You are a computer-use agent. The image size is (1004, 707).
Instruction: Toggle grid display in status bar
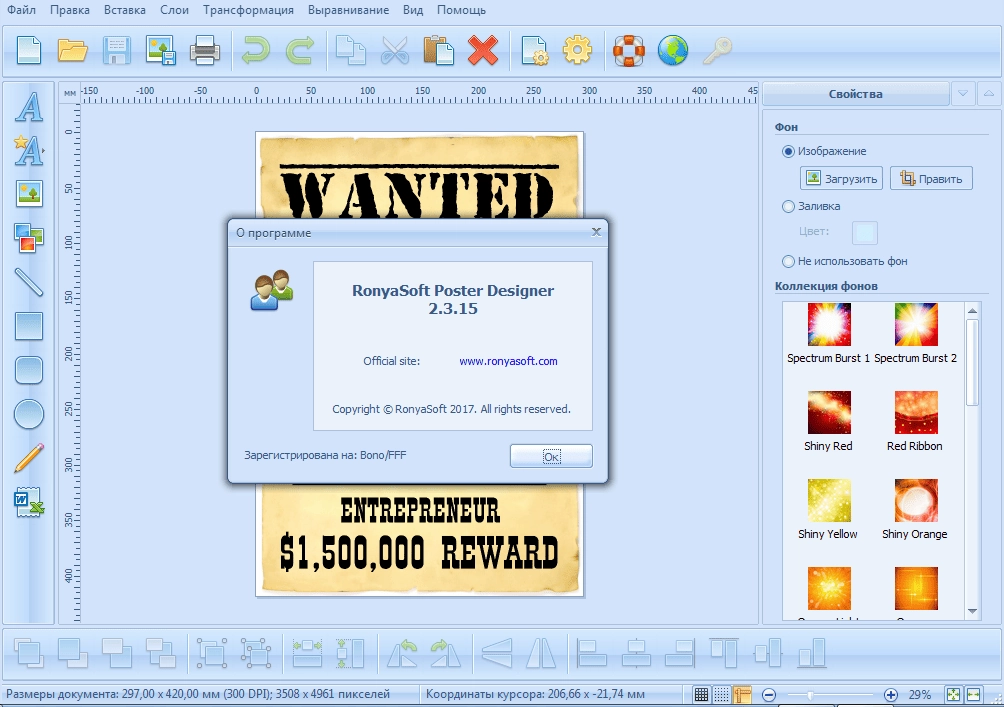pyautogui.click(x=701, y=695)
